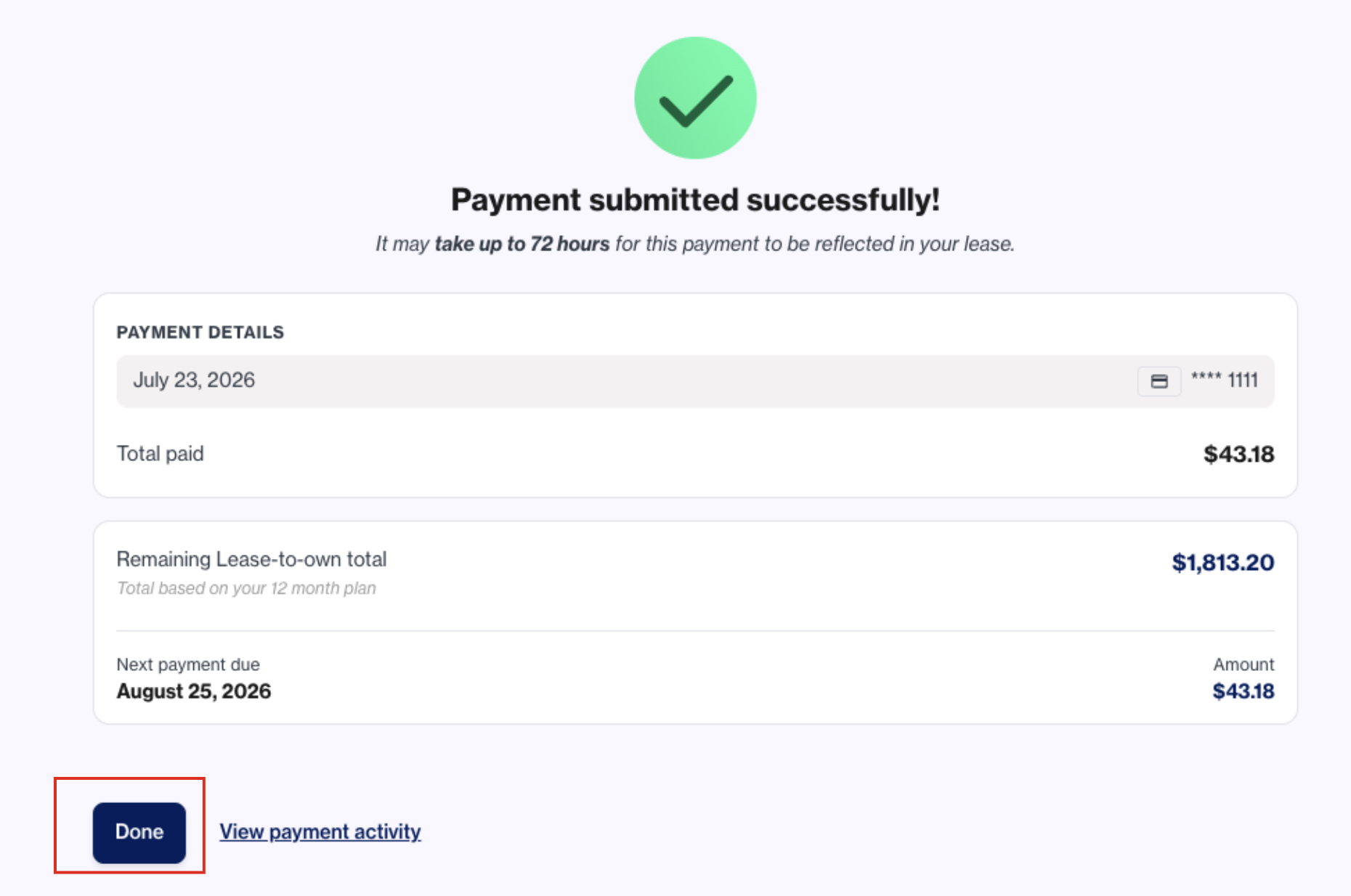1351x896 pixels.
Task: Click the July 23, 2026 payment date
Action: [x=194, y=380]
